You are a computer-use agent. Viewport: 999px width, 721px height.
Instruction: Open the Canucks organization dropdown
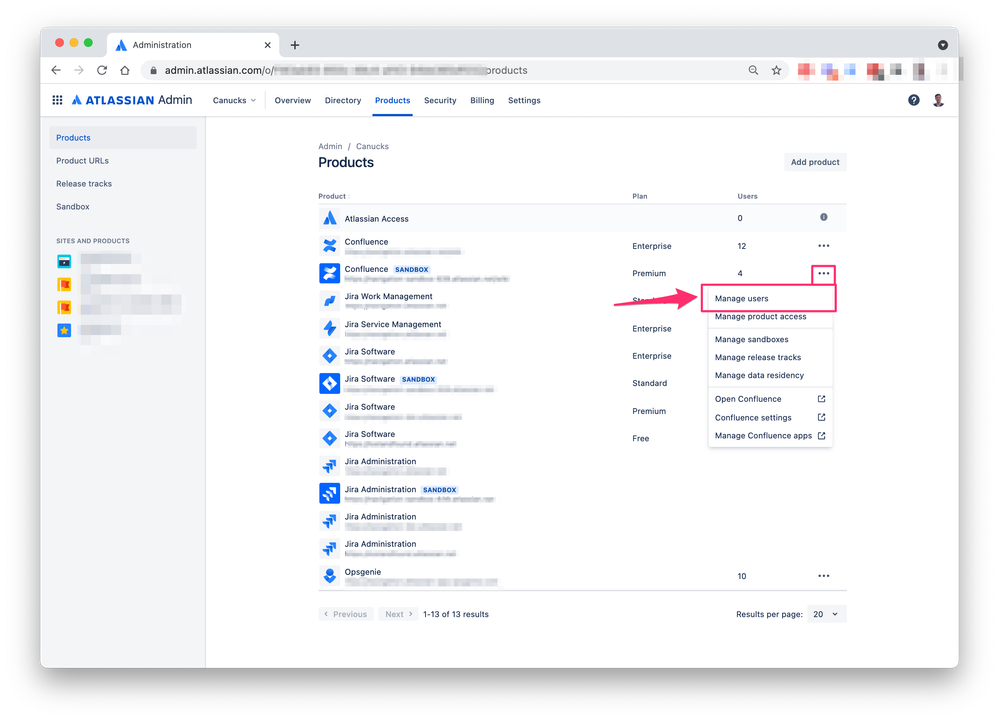point(233,100)
